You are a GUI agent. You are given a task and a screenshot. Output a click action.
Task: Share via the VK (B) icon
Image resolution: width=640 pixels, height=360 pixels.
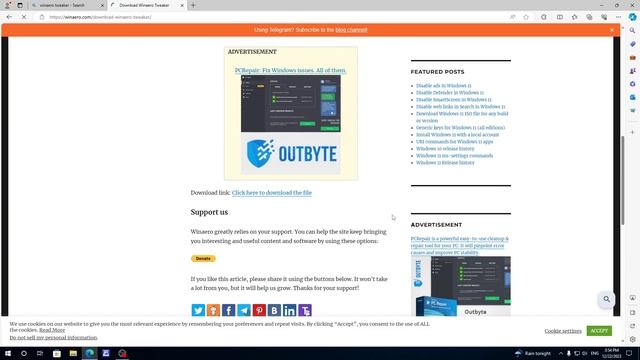pyautogui.click(x=274, y=310)
